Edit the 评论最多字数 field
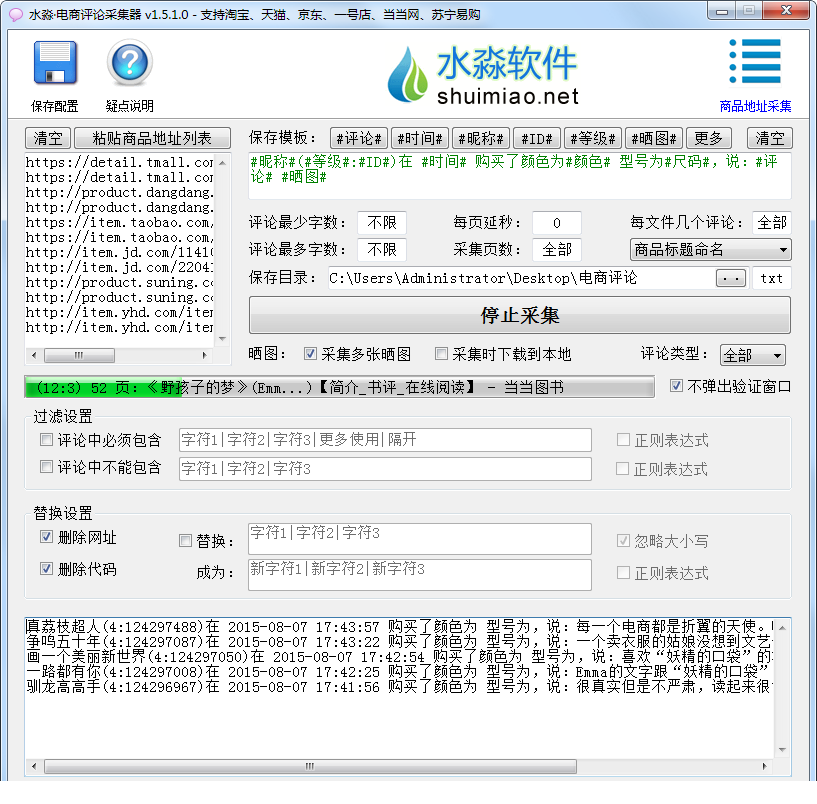This screenshot has height=804, width=817. point(382,250)
